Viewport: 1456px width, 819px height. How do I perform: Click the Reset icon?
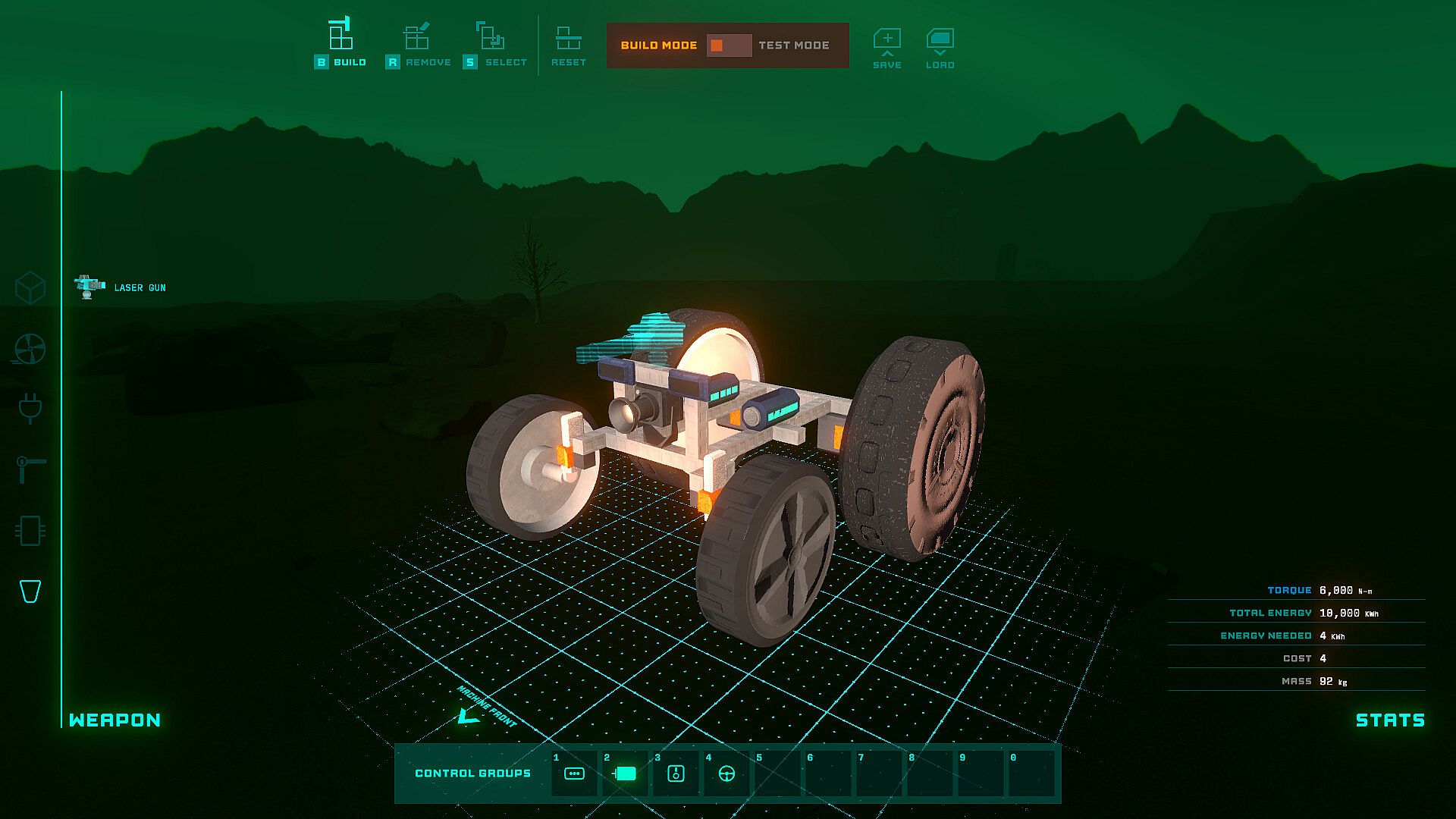[x=568, y=44]
